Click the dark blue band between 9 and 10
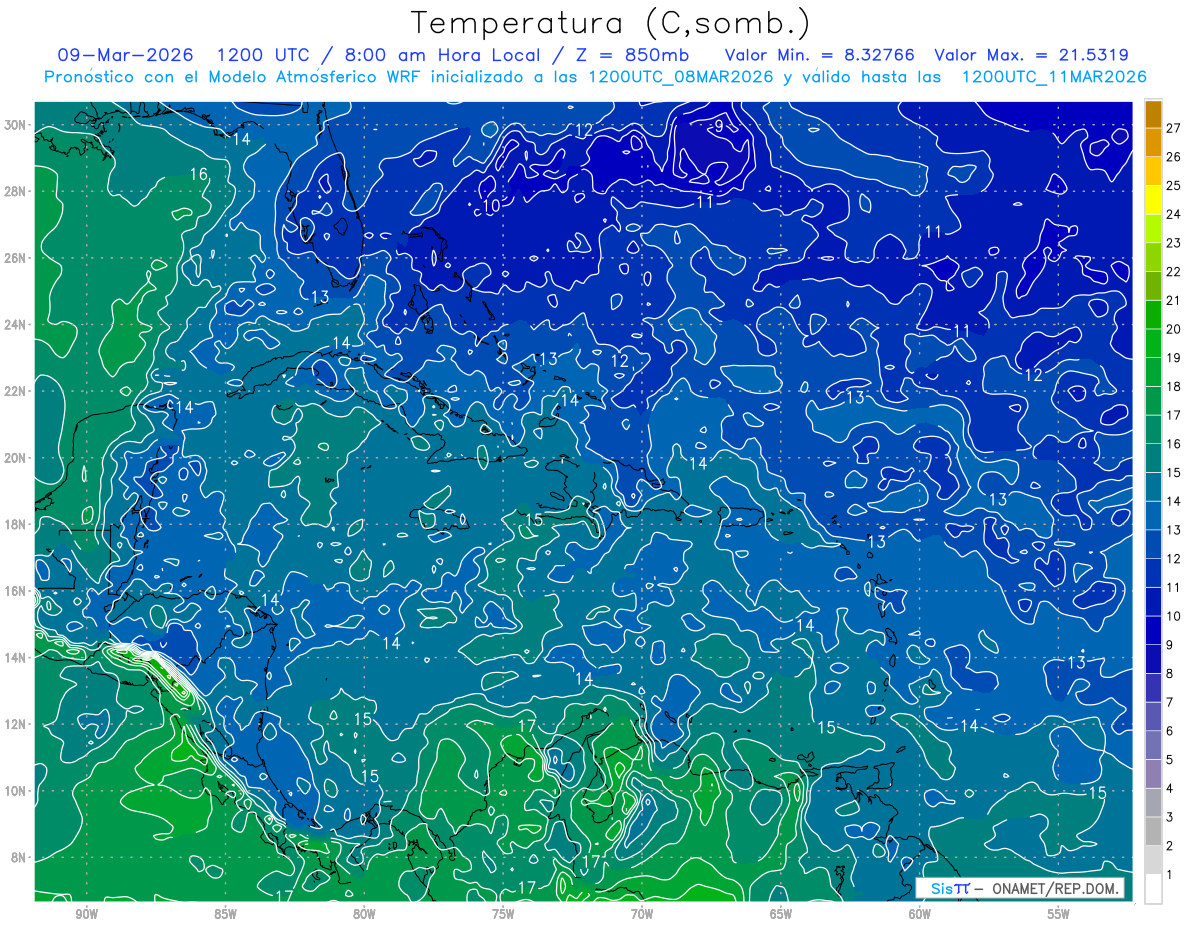This screenshot has height=927, width=1200. pos(1153,631)
